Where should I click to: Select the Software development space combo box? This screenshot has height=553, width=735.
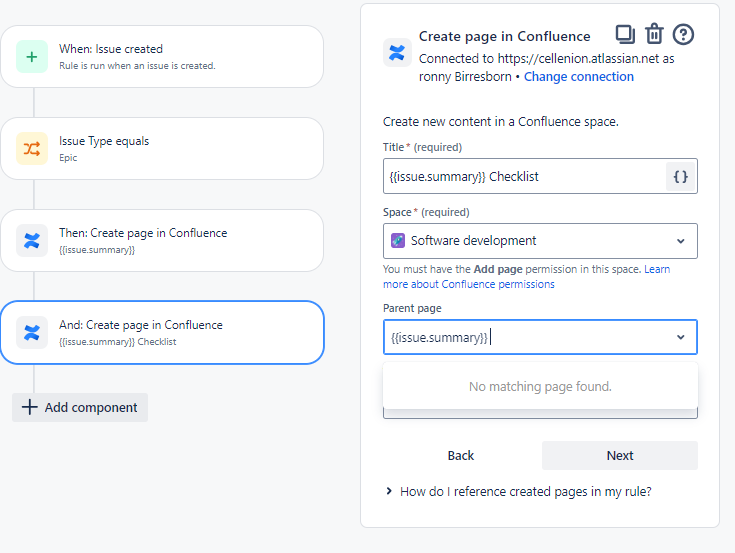pyautogui.click(x=540, y=241)
